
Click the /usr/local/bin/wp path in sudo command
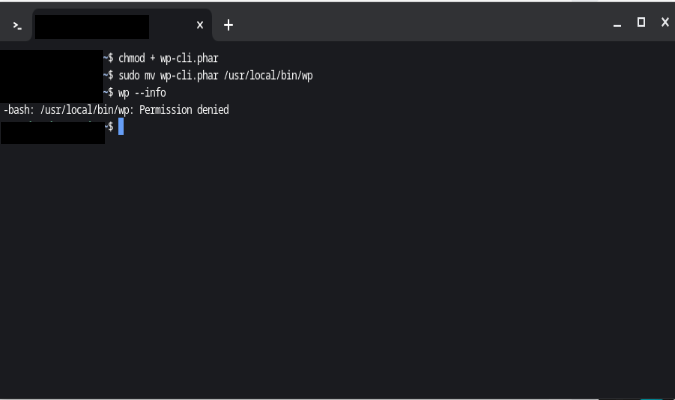pos(268,76)
